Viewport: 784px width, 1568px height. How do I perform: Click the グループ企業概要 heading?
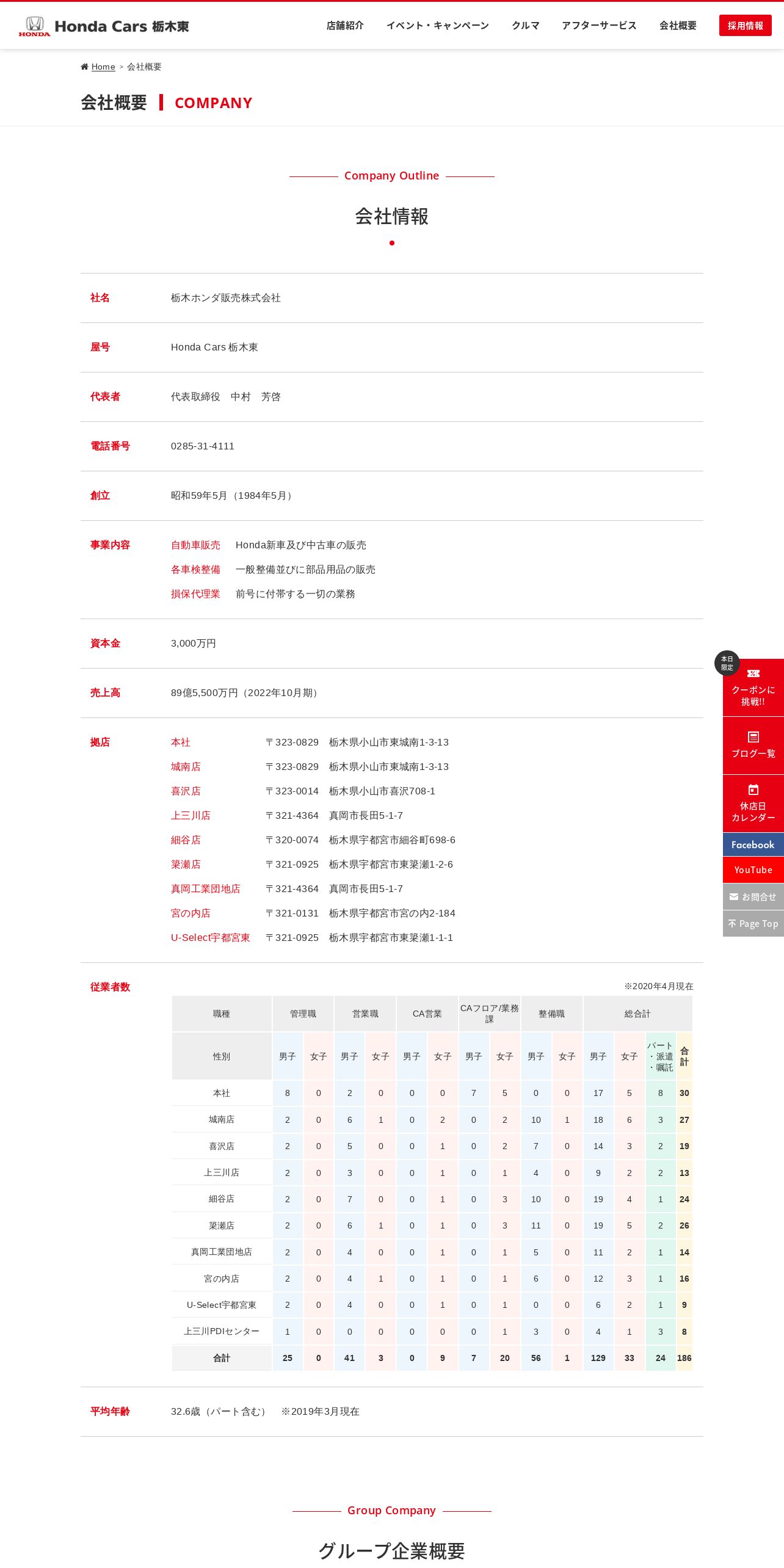coord(392,1551)
